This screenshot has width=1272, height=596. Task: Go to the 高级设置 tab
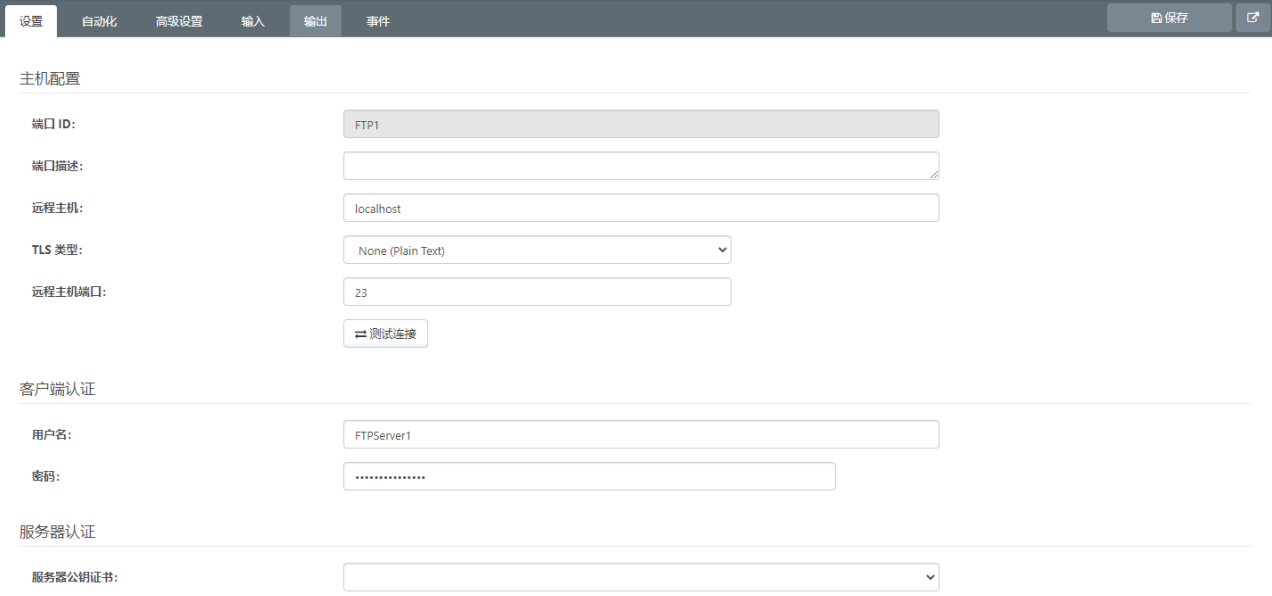click(x=179, y=21)
